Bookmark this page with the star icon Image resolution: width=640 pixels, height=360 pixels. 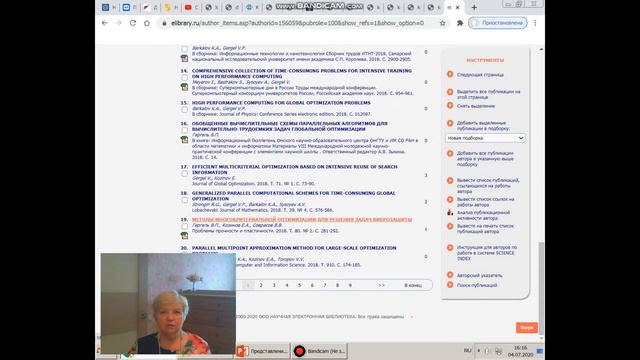442,23
